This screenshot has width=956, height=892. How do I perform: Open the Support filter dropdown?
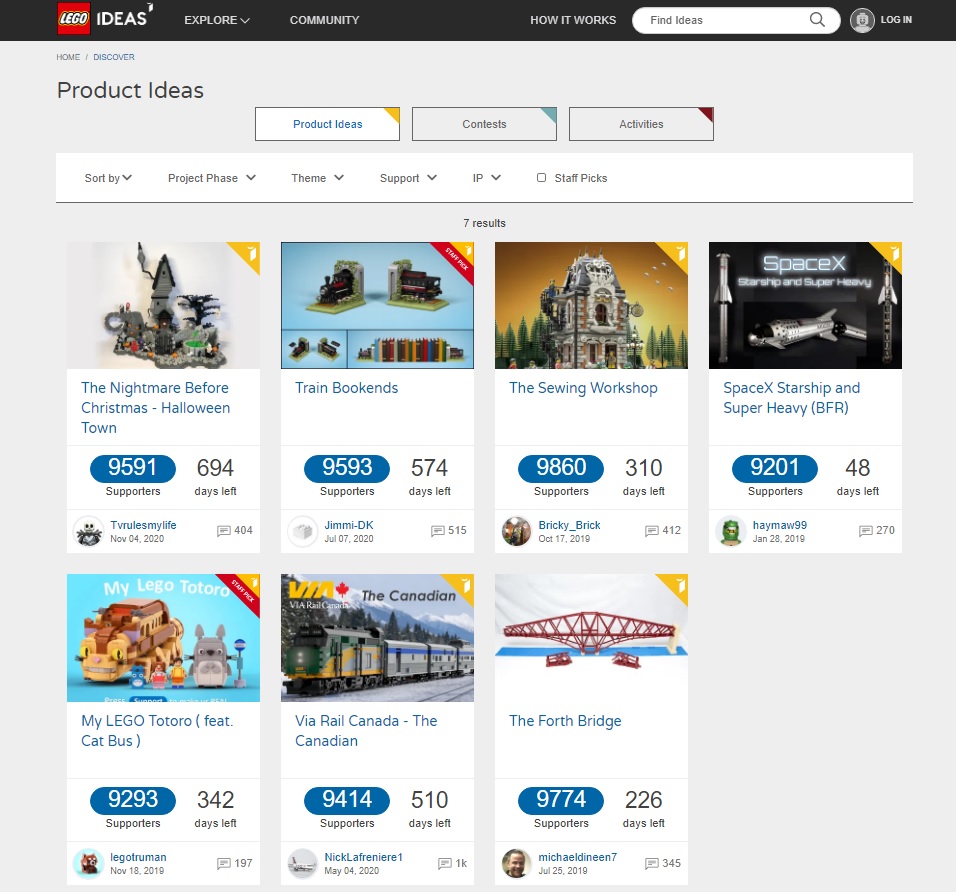pos(408,178)
